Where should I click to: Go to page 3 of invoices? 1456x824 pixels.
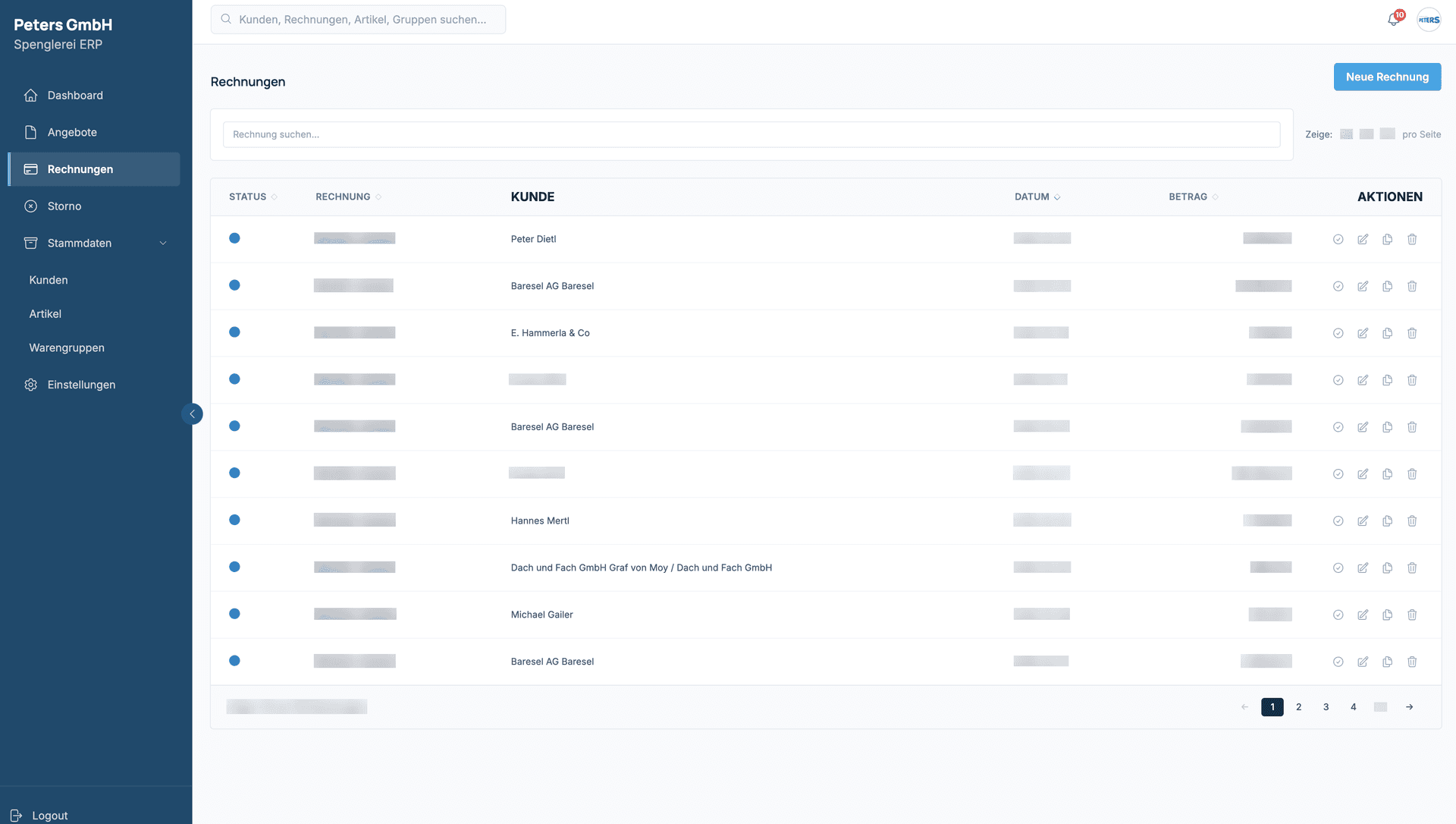coord(1326,707)
